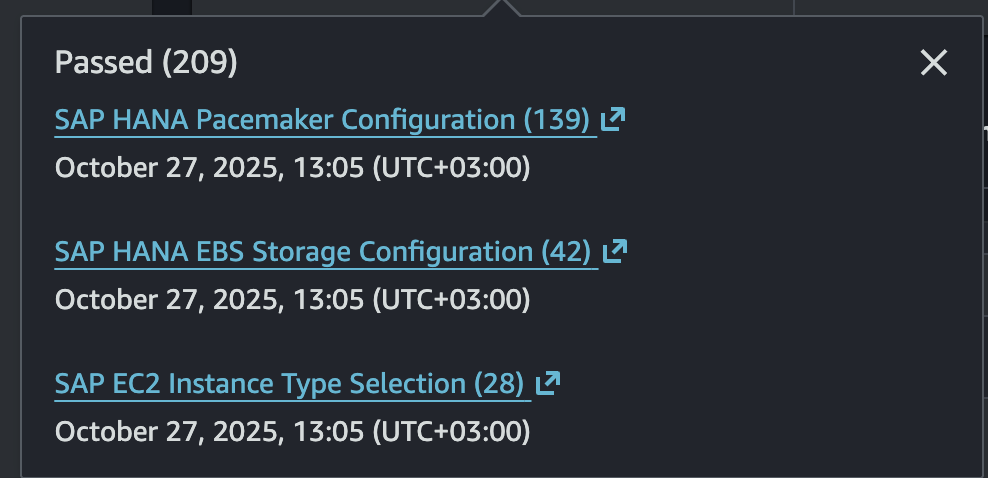
Task: Click the (42) count in EBS Storage link
Action: point(565,251)
